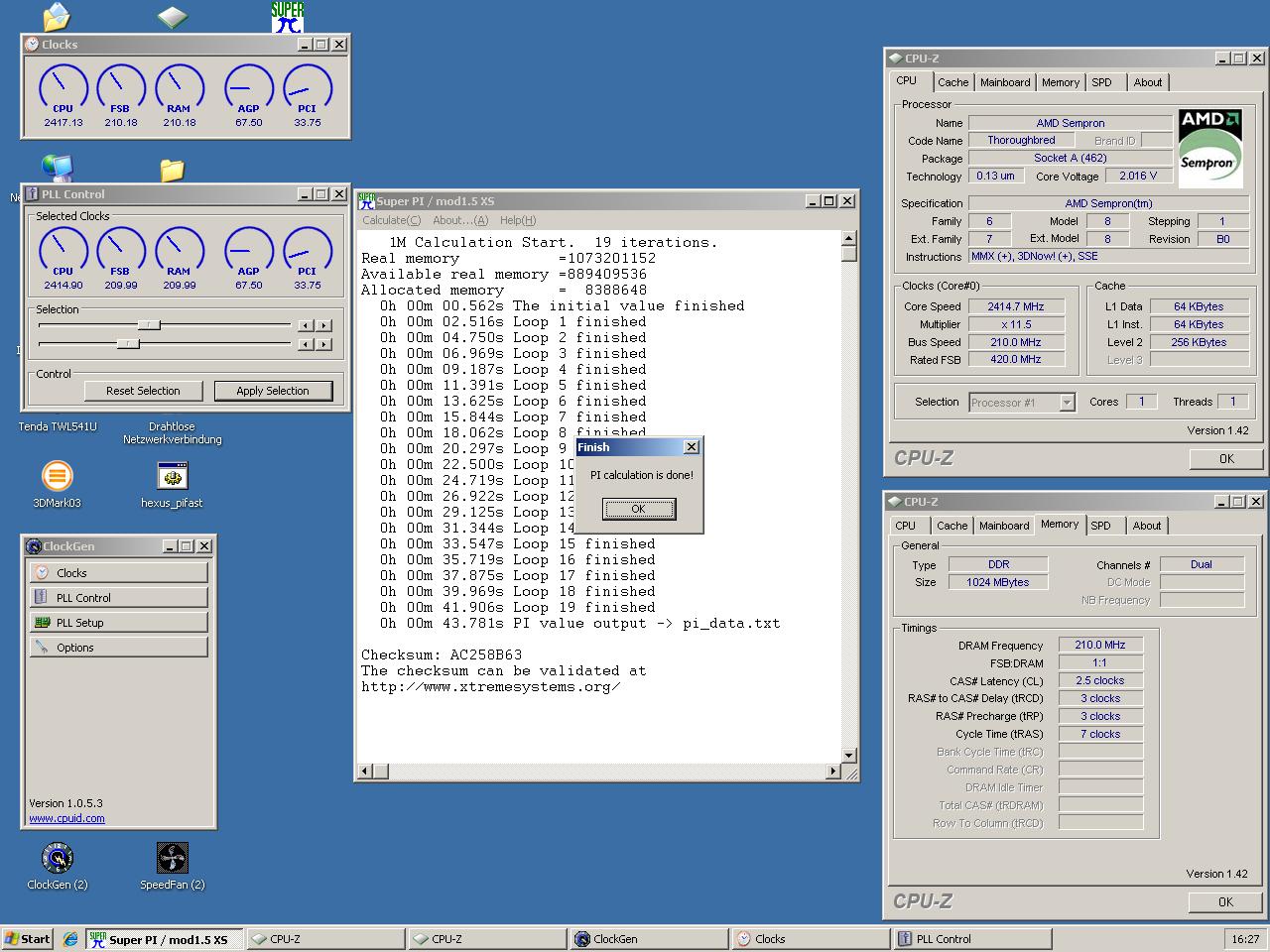The height and width of the screenshot is (952, 1270).
Task: Follow the www.cpuid.com link
Action: click(x=66, y=818)
